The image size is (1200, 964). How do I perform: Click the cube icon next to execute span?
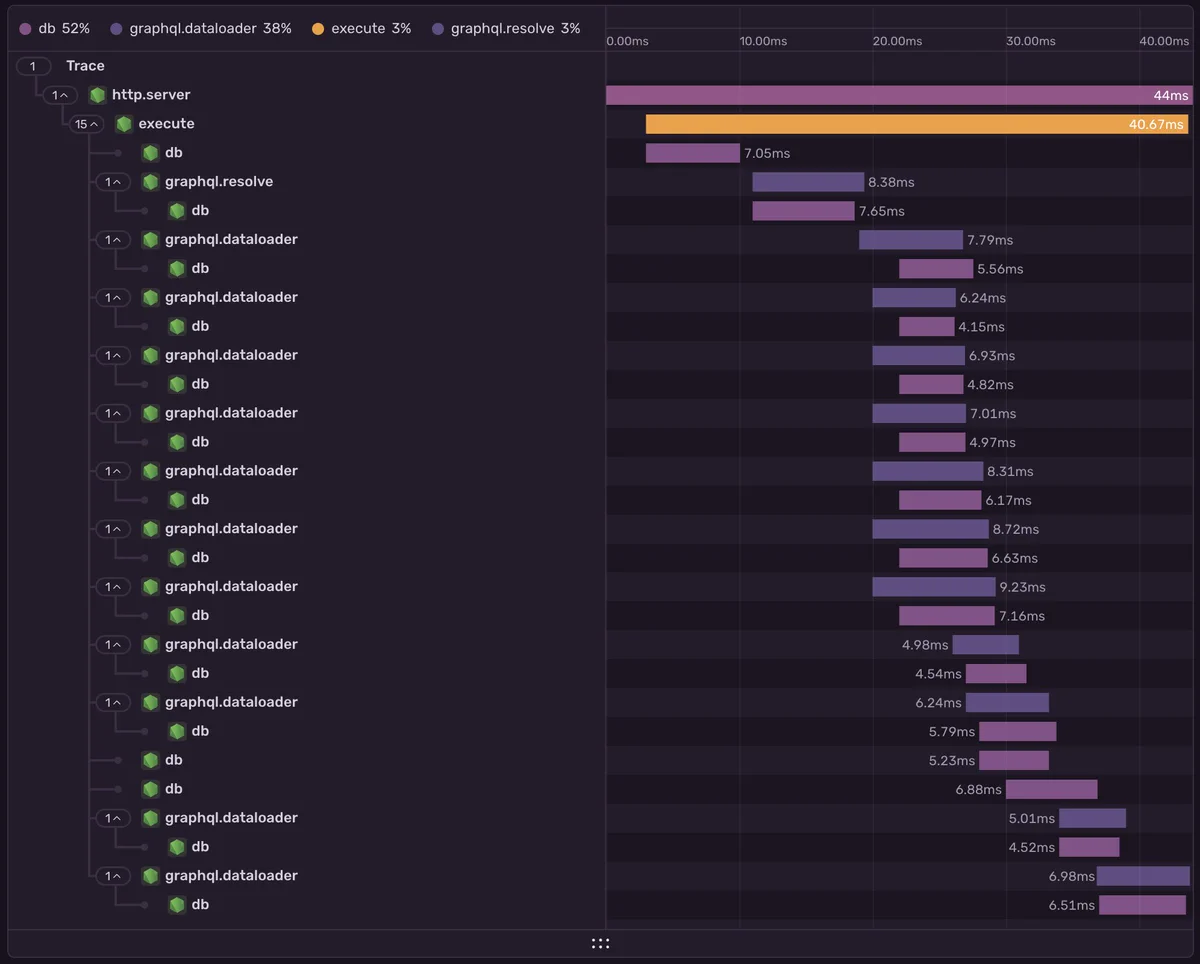click(x=124, y=124)
